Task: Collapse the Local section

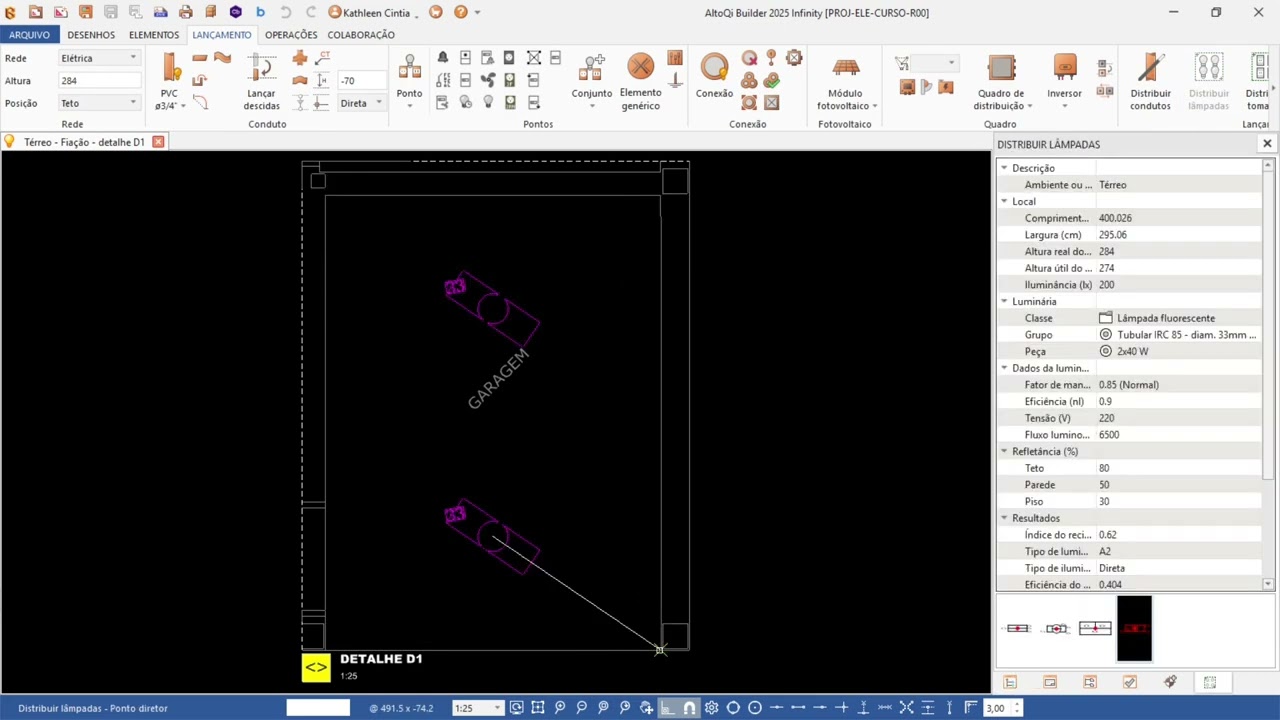Action: pyautogui.click(x=1004, y=201)
